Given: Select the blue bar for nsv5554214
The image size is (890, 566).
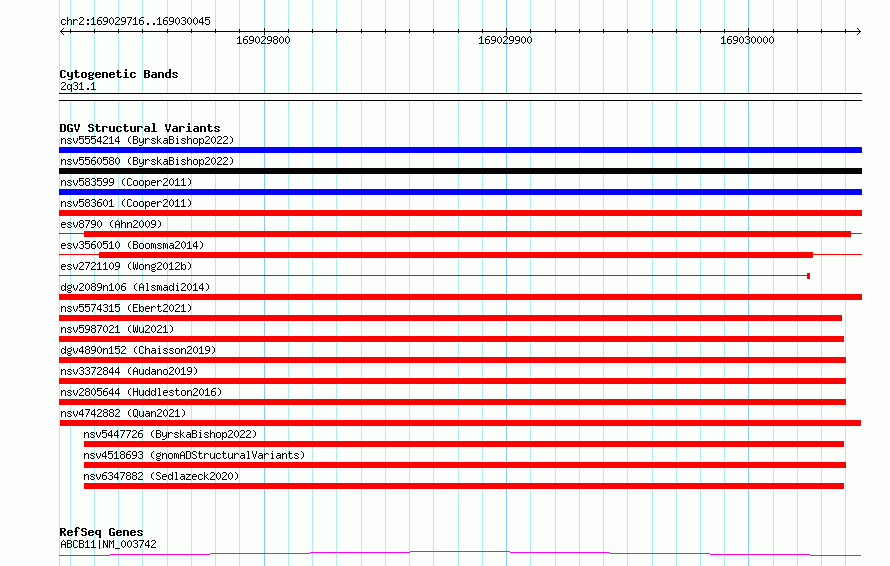Looking at the screenshot, I should click(460, 150).
